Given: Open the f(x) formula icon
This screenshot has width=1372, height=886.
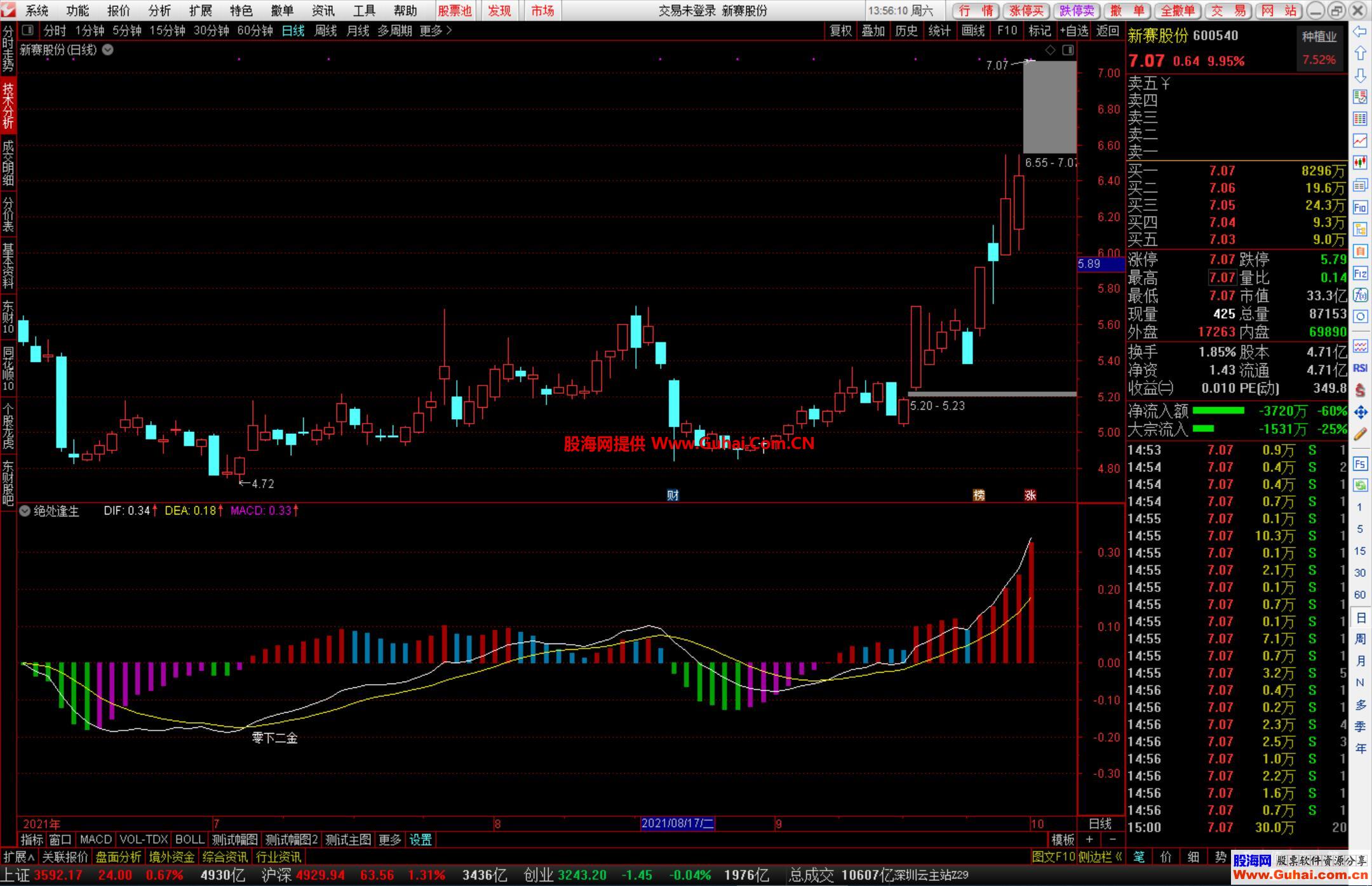Looking at the screenshot, I should (x=1360, y=295).
